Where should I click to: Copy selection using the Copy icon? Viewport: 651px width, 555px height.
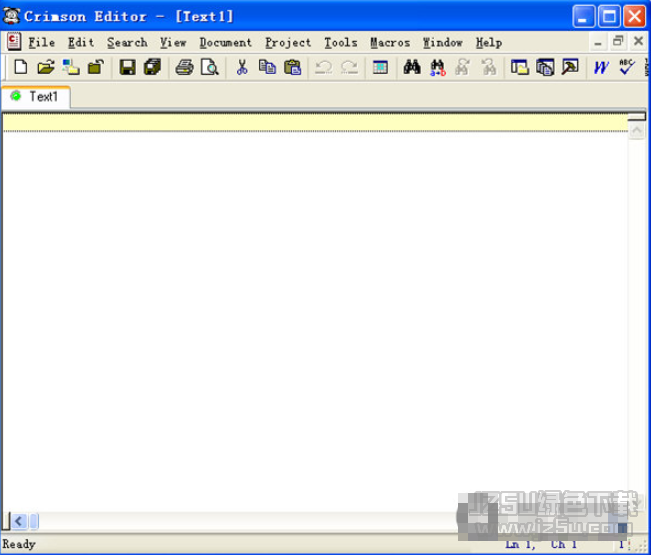[267, 67]
